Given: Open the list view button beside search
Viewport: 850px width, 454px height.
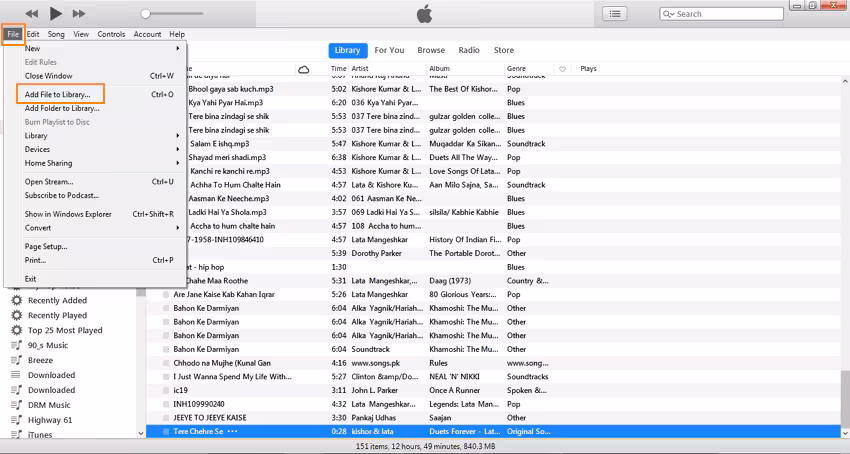Looking at the screenshot, I should (615, 14).
